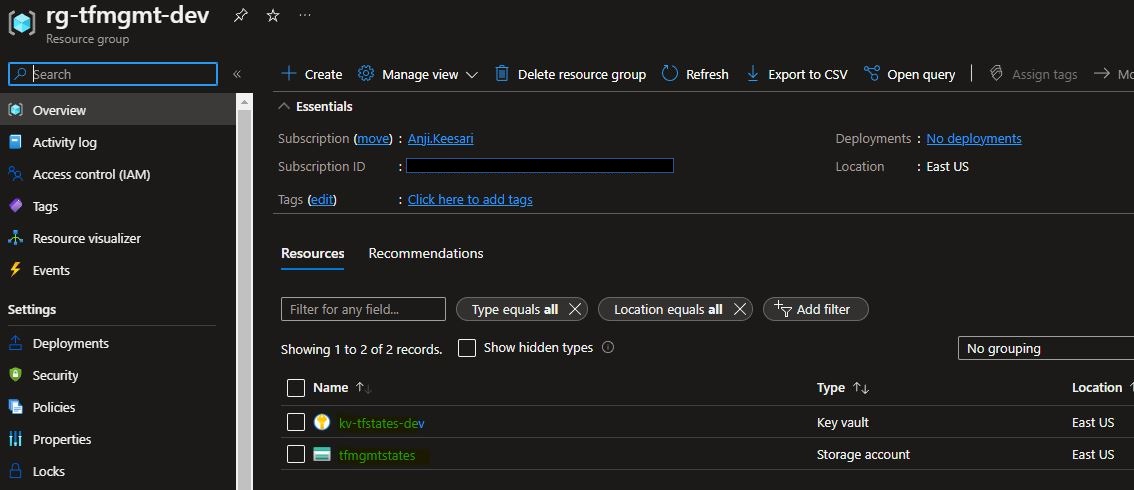The width and height of the screenshot is (1134, 490).
Task: Check the tfmgmtstates row checkbox
Action: [x=296, y=455]
